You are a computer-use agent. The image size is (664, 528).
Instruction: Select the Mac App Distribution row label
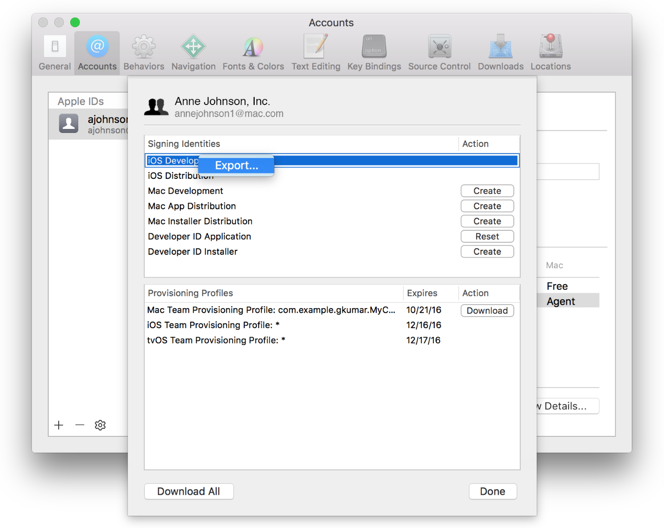(192, 206)
